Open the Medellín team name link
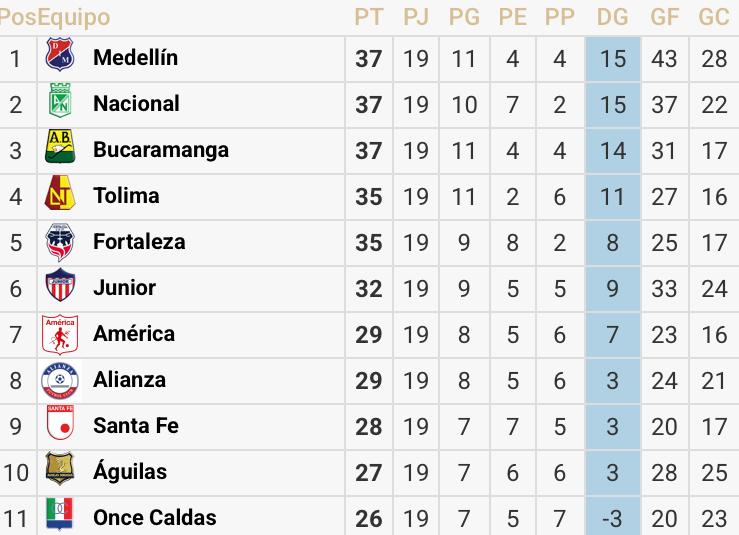 (x=135, y=58)
